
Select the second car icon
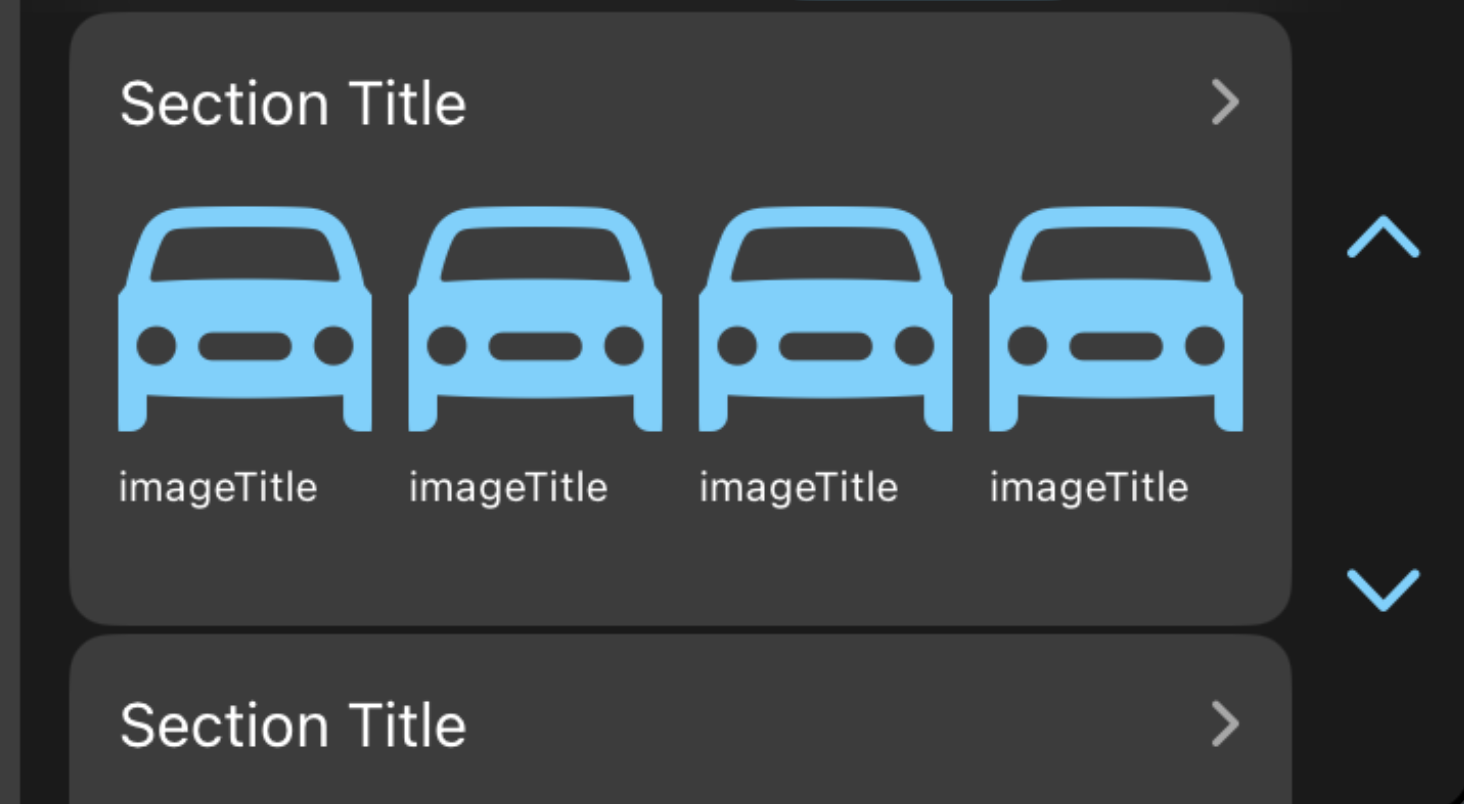[x=535, y=320]
